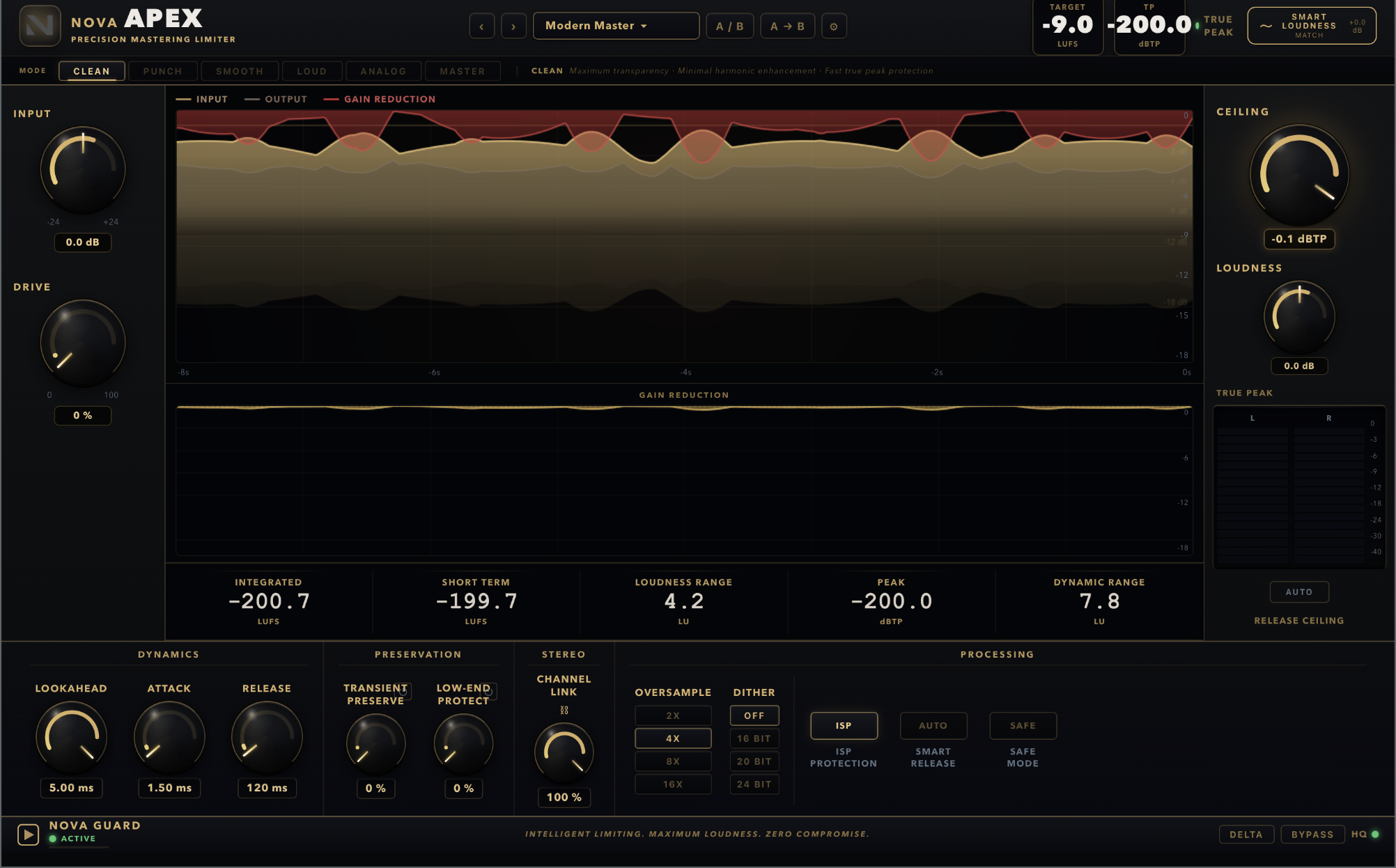Choose 16 BIT dither
The width and height of the screenshot is (1396, 868).
click(754, 738)
